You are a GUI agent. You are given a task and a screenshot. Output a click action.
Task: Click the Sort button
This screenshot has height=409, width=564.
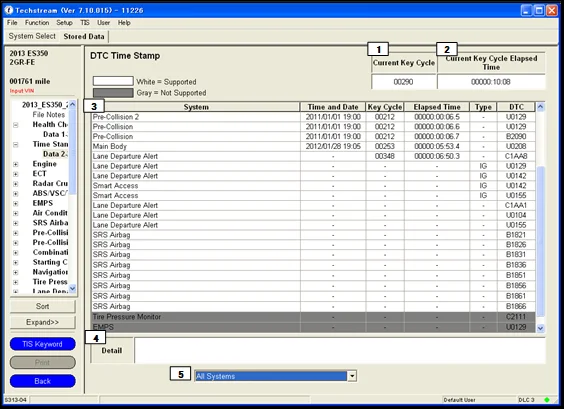click(x=42, y=306)
